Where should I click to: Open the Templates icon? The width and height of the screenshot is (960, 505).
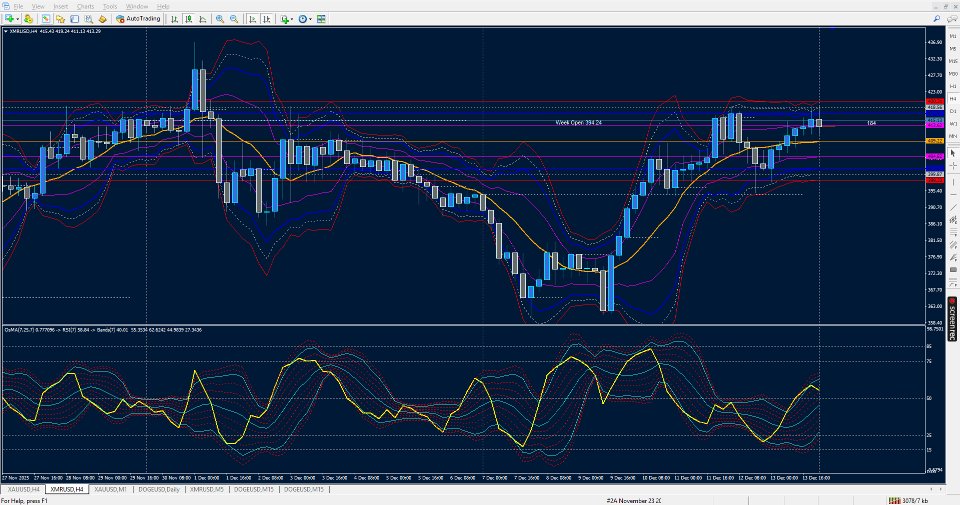click(x=321, y=19)
